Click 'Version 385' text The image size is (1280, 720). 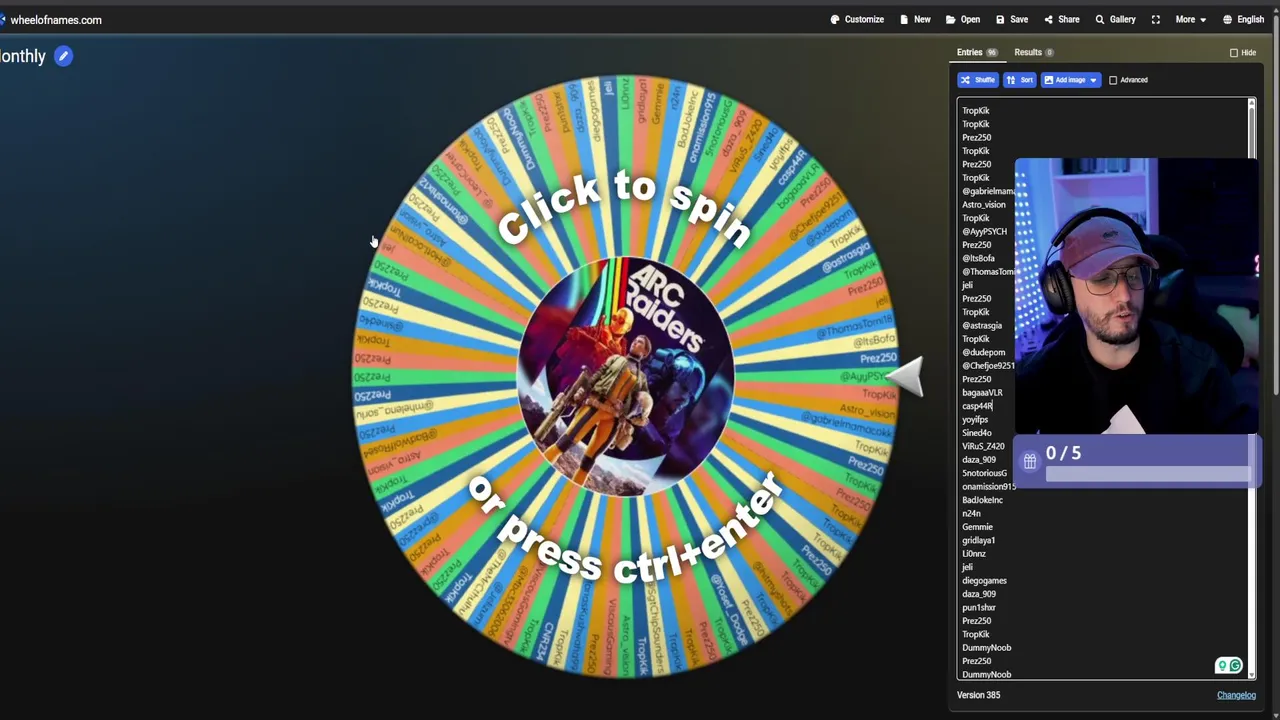[978, 695]
